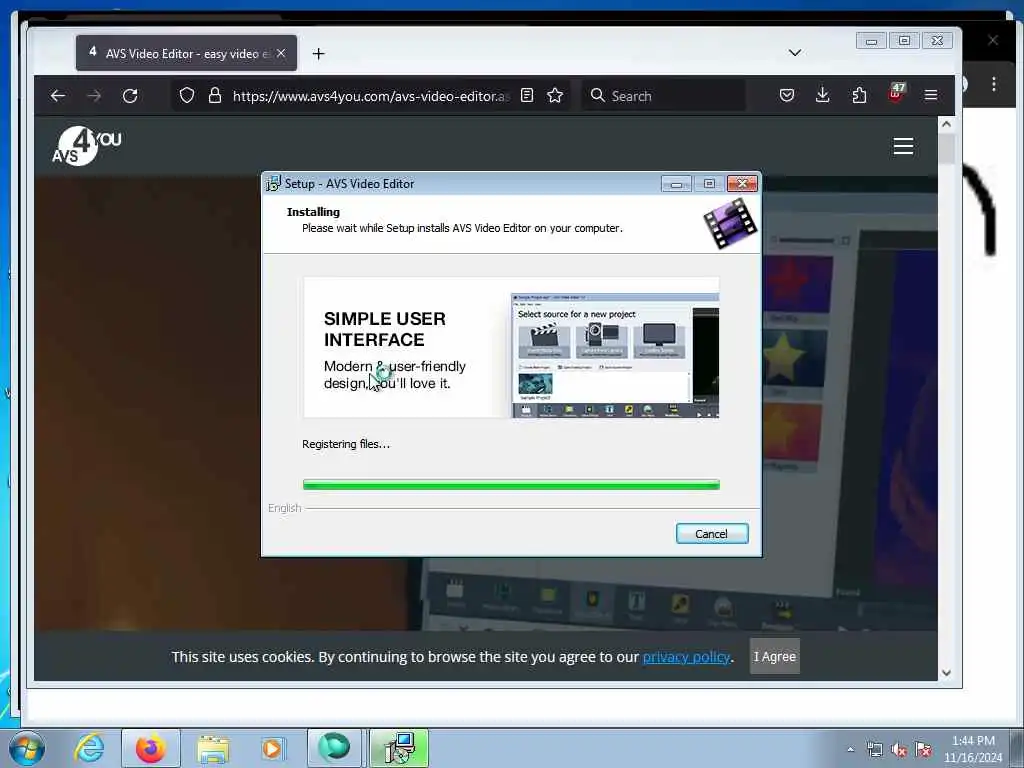Click the network tray icon
This screenshot has height=768, width=1024.
coord(874,750)
